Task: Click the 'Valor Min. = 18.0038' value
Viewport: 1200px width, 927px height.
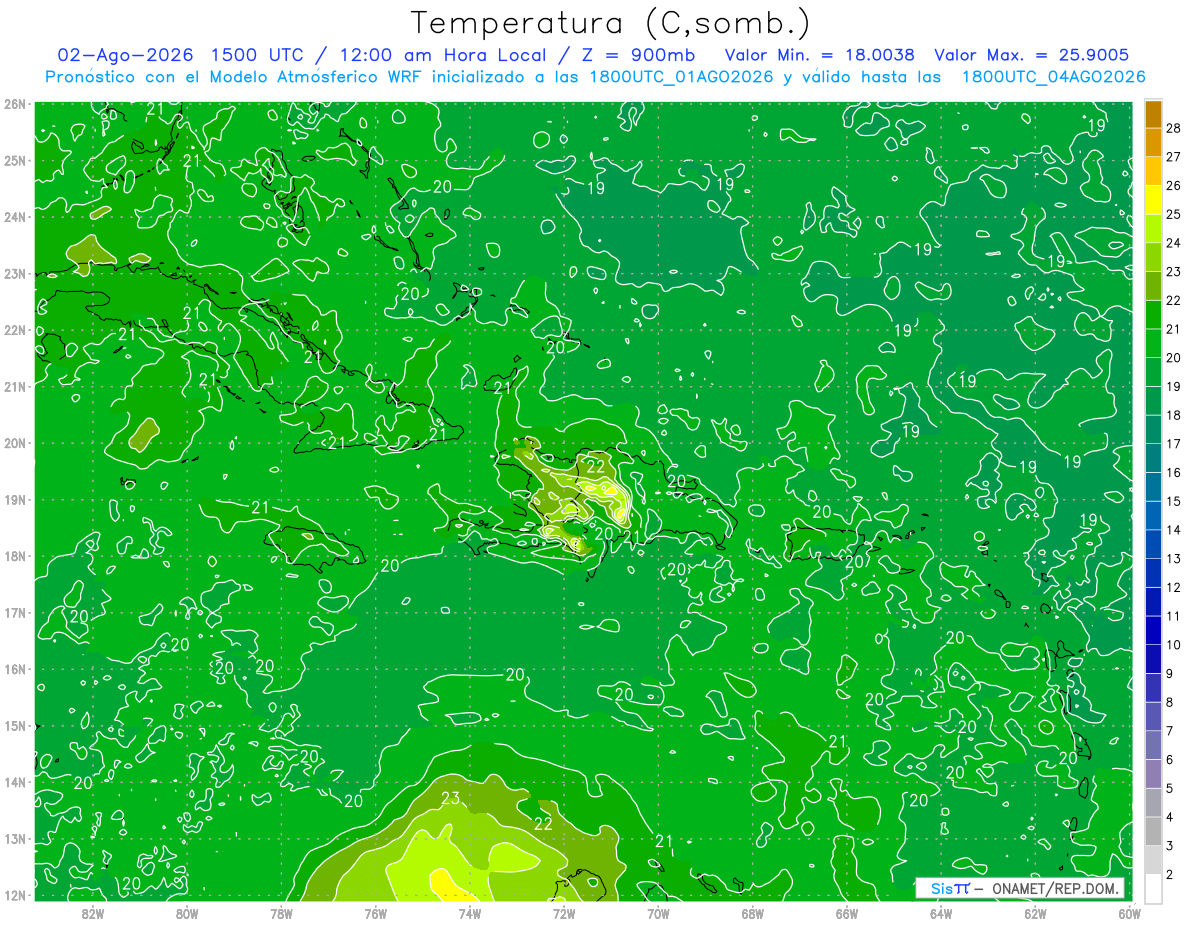Action: [x=820, y=55]
